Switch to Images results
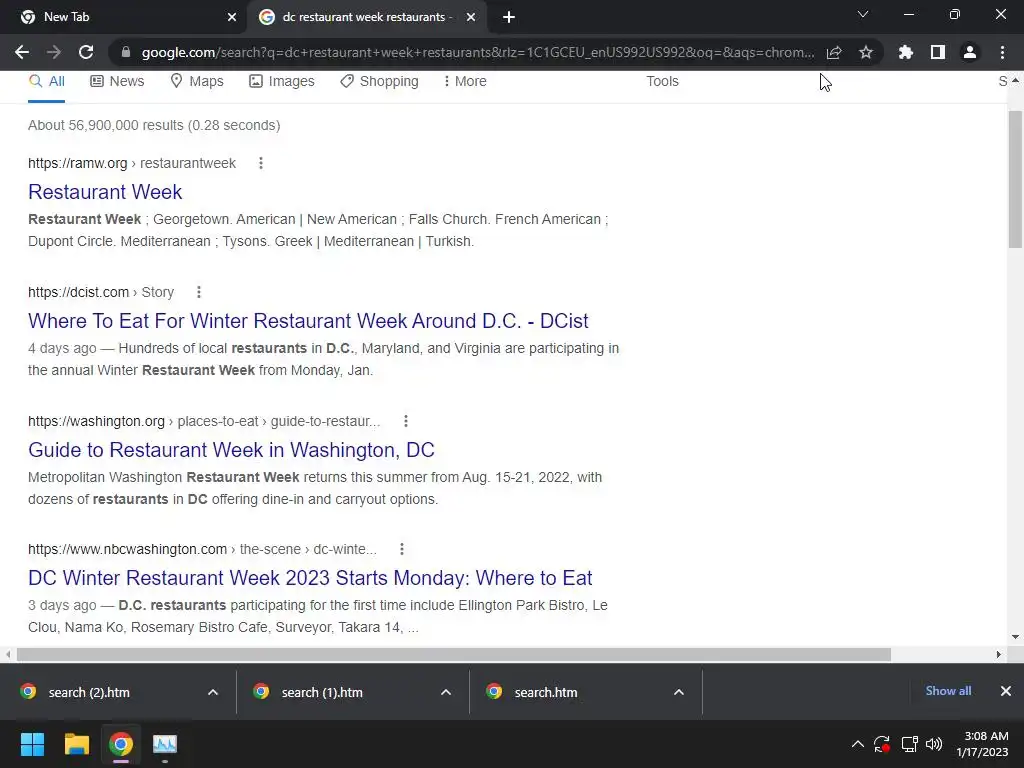Screen dimensions: 1024x768 [281, 81]
